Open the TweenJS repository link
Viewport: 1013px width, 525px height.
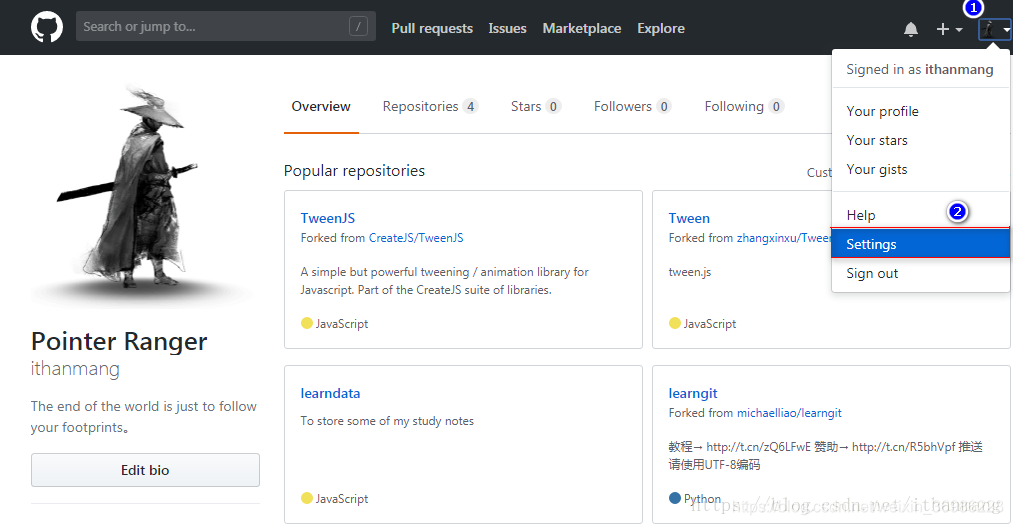(x=328, y=218)
